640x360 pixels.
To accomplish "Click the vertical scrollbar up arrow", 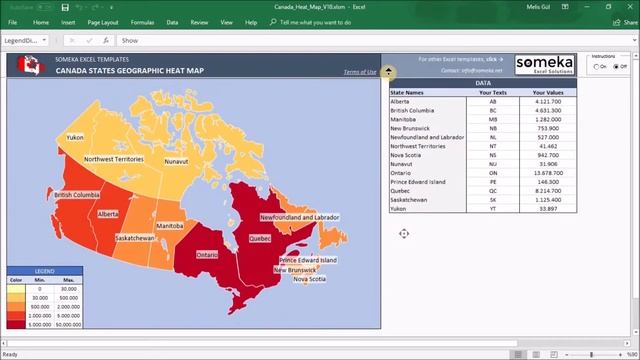I will (636, 56).
